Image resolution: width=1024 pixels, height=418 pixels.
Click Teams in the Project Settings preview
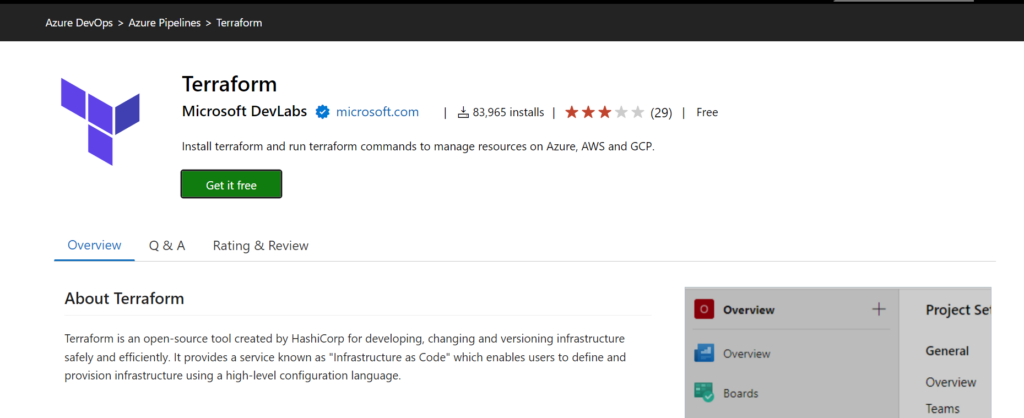click(x=942, y=408)
